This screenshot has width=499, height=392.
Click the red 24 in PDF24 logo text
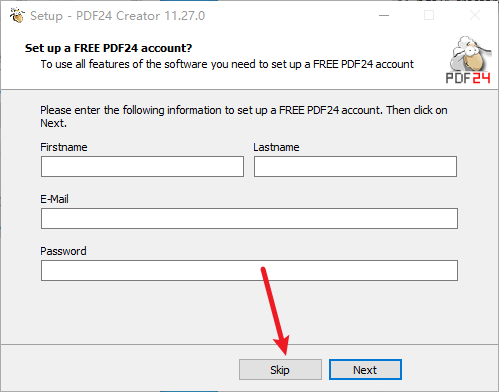click(482, 78)
